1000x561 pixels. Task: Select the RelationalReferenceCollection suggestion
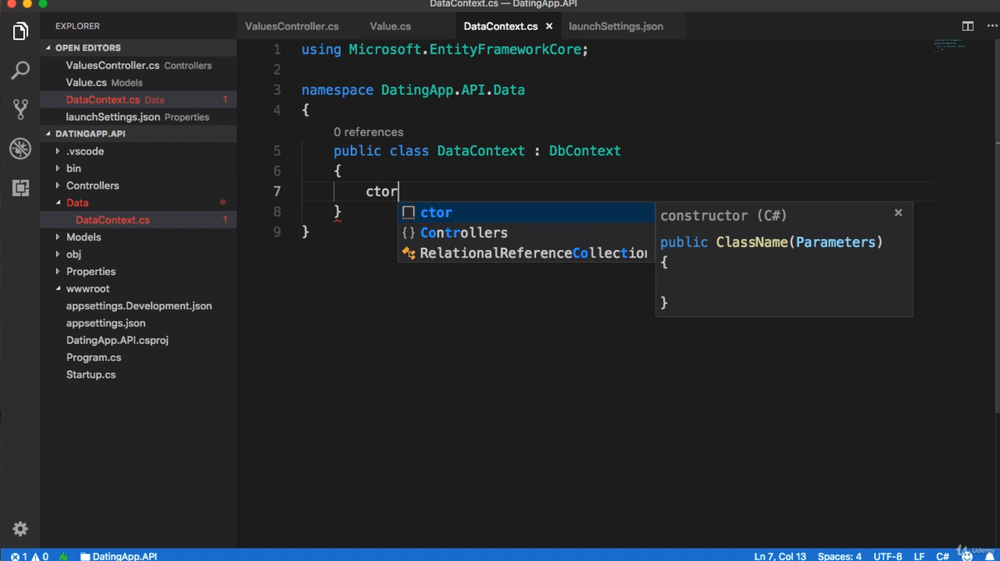click(526, 253)
